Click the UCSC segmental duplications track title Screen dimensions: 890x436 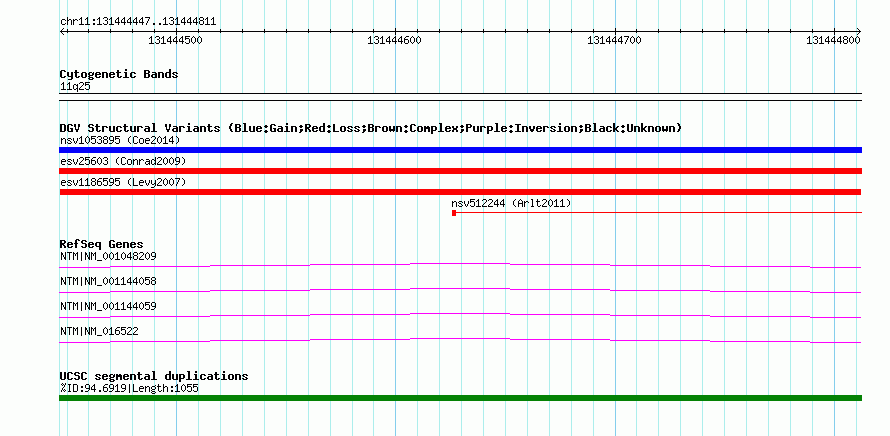154,376
